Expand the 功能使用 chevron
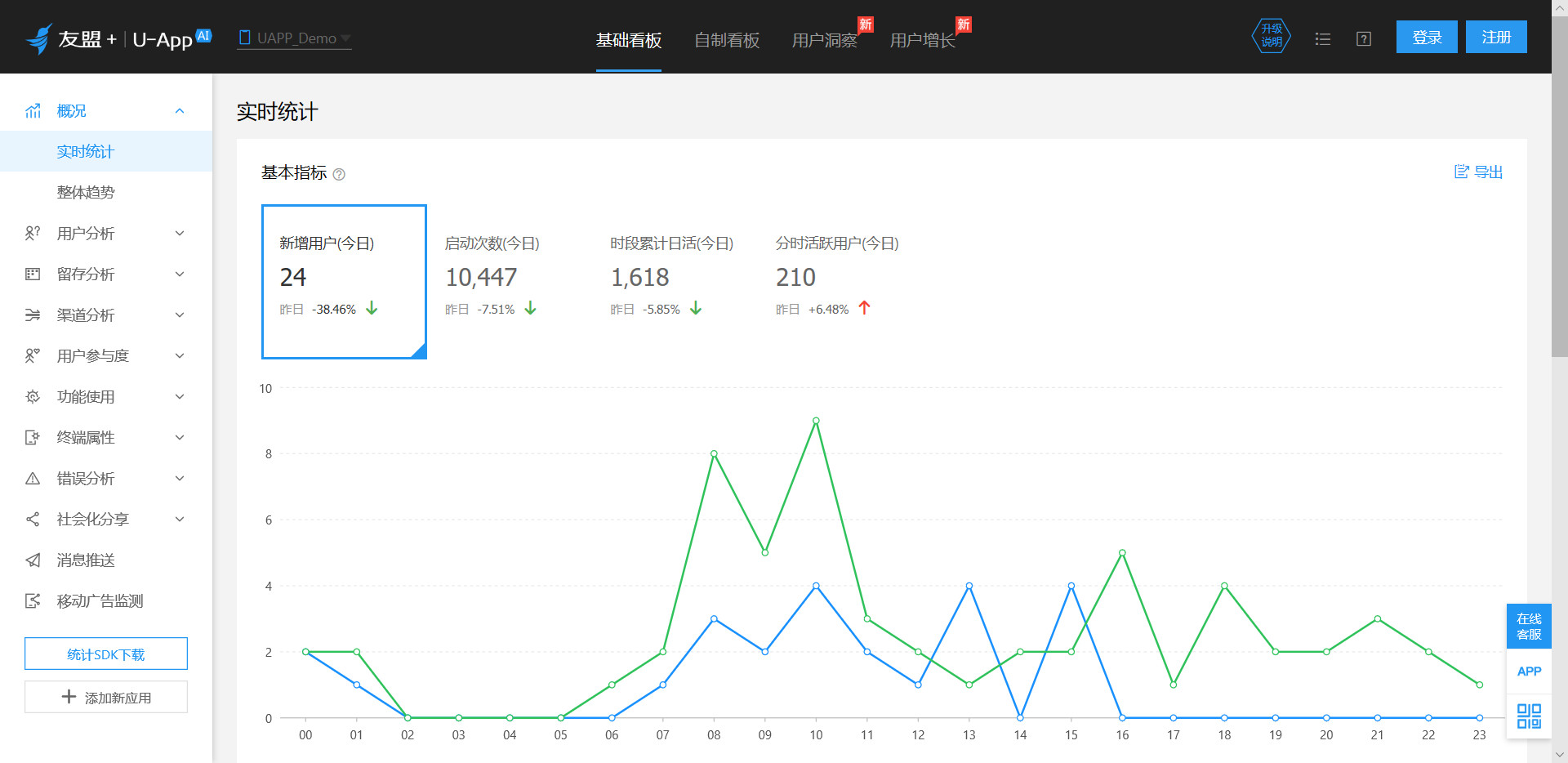1568x763 pixels. pos(180,396)
